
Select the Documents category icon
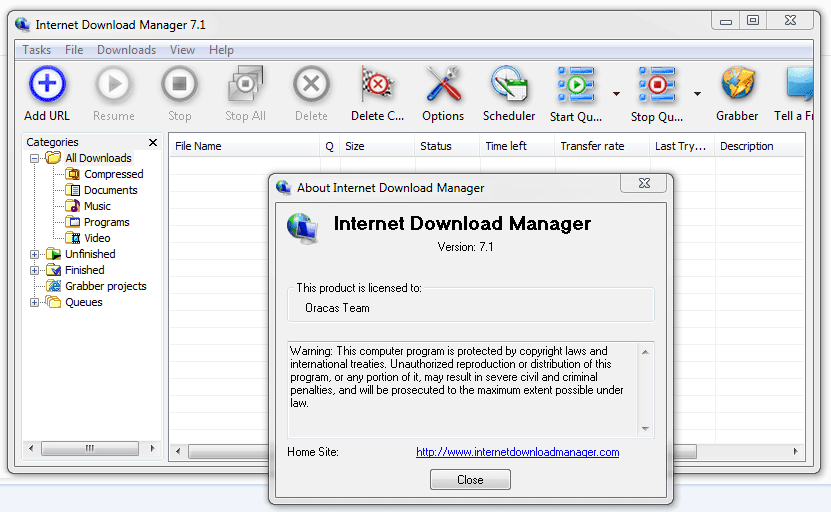[x=73, y=190]
